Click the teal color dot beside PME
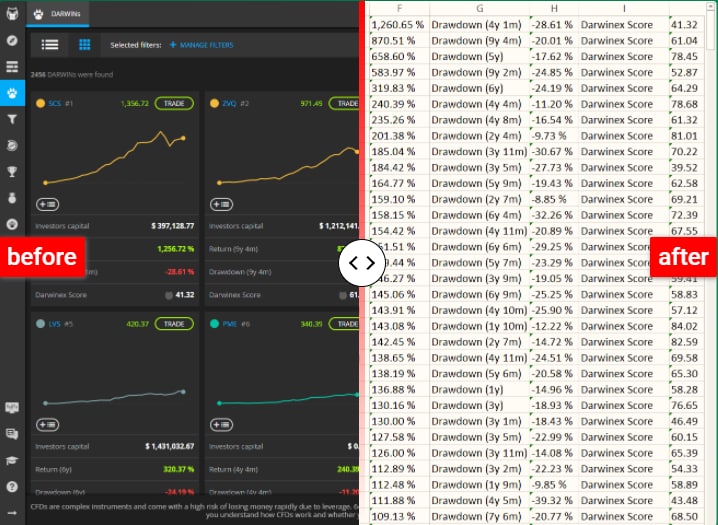 coord(214,324)
